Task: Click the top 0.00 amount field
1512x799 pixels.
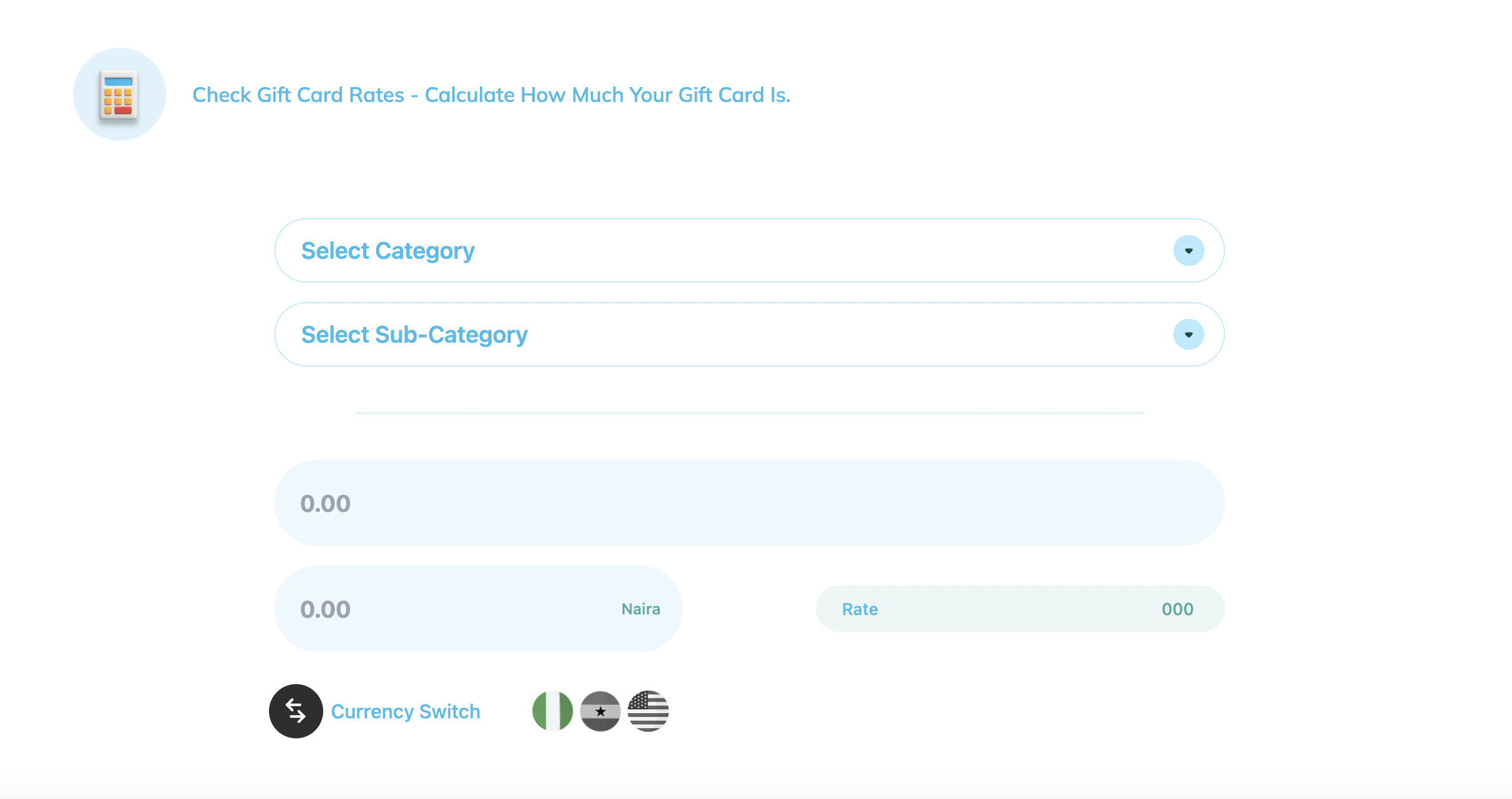Action: pyautogui.click(x=750, y=503)
